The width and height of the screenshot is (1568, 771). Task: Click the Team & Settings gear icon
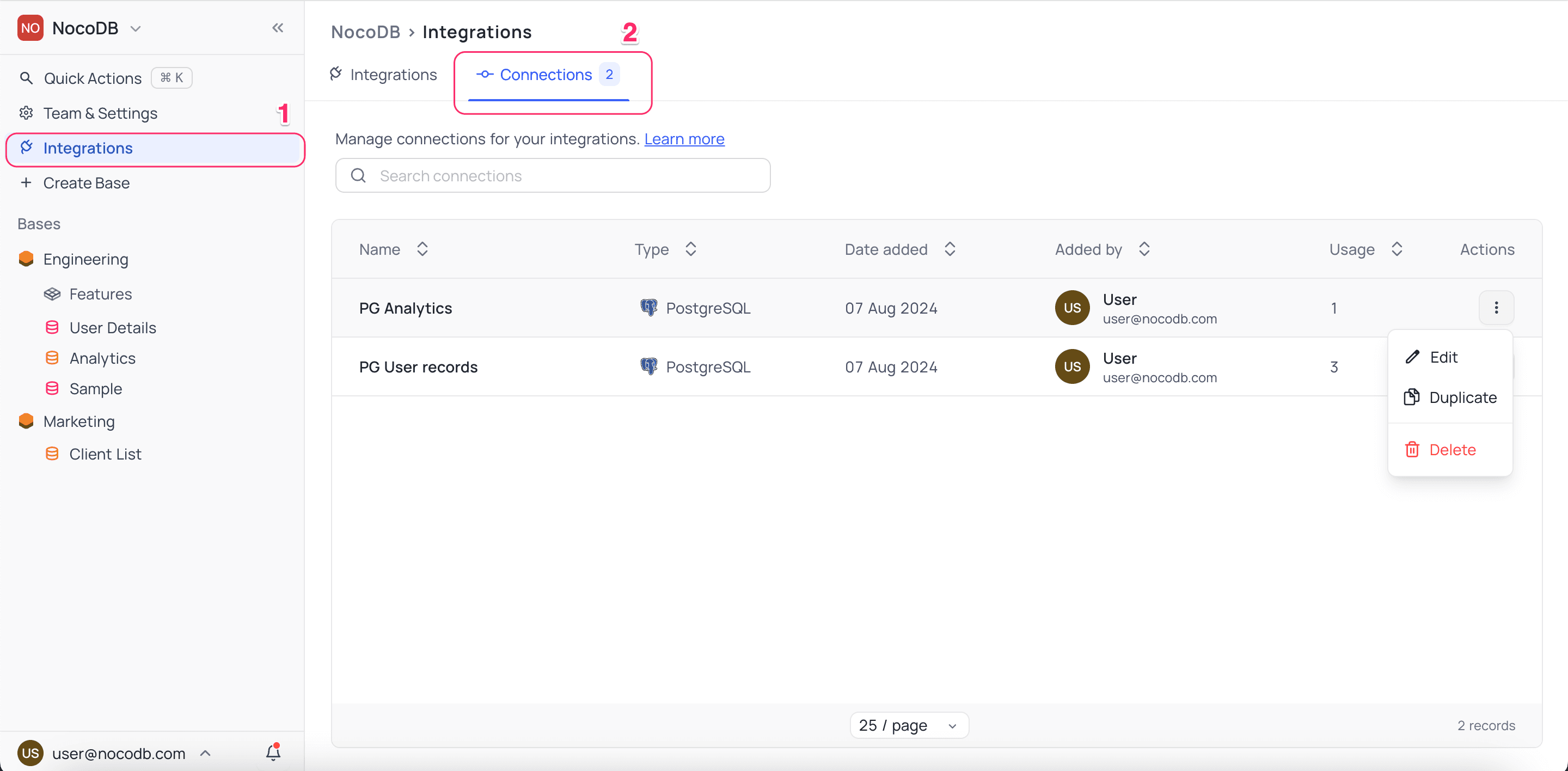26,113
